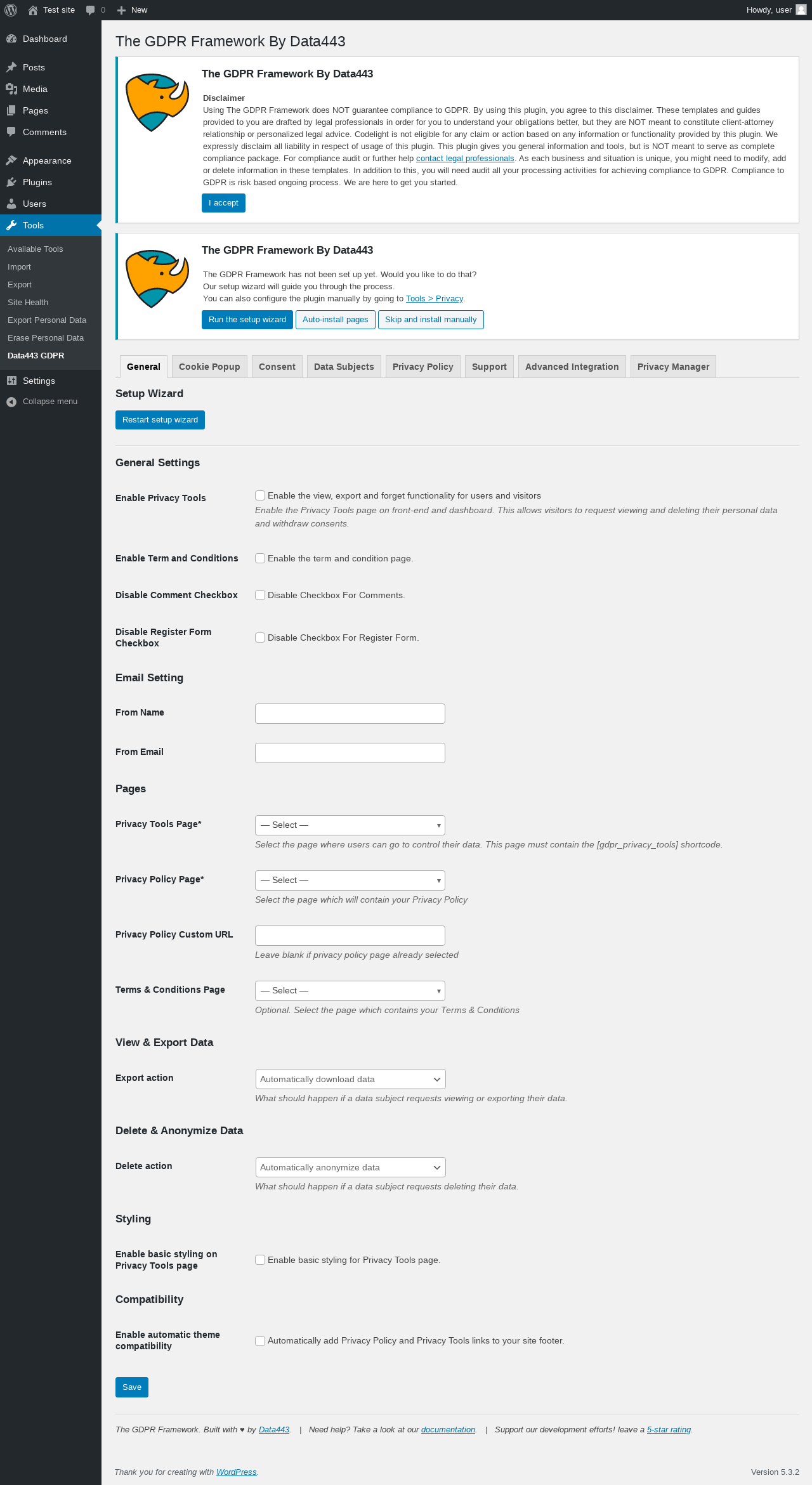Click the WordPress logo icon
812x1485 pixels.
pyautogui.click(x=11, y=10)
